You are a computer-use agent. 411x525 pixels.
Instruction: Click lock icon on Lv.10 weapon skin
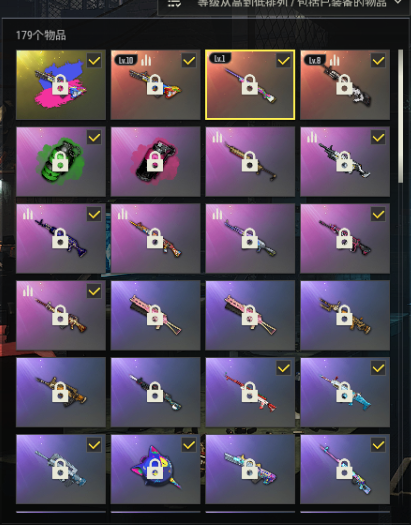coord(155,85)
